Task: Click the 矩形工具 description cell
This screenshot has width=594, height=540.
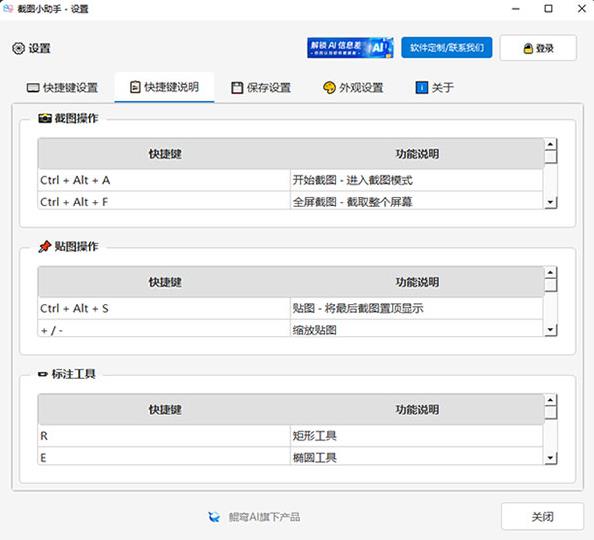Action: pos(417,436)
